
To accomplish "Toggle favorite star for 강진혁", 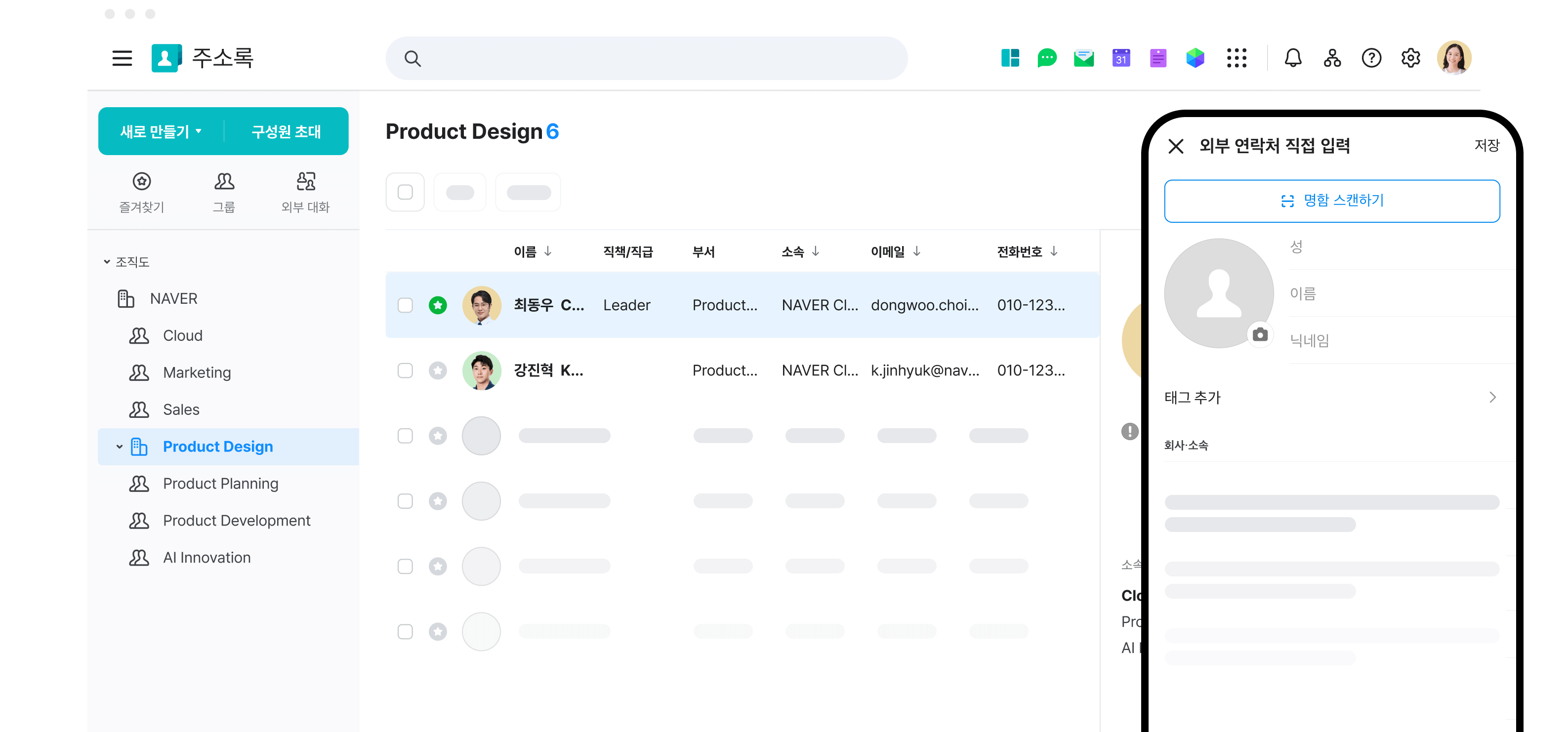I will tap(438, 370).
